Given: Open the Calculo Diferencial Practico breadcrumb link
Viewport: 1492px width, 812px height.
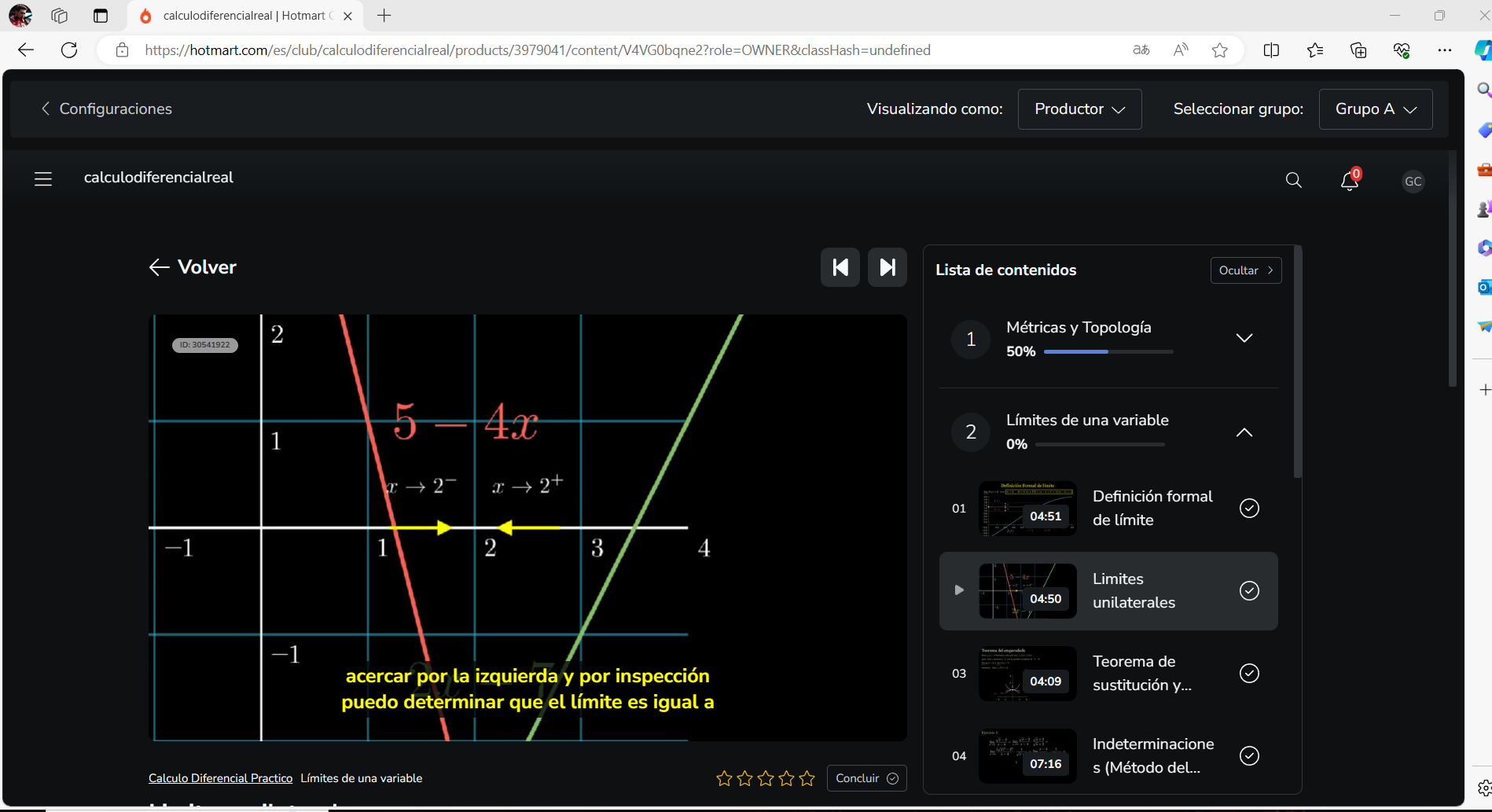Looking at the screenshot, I should coord(220,778).
